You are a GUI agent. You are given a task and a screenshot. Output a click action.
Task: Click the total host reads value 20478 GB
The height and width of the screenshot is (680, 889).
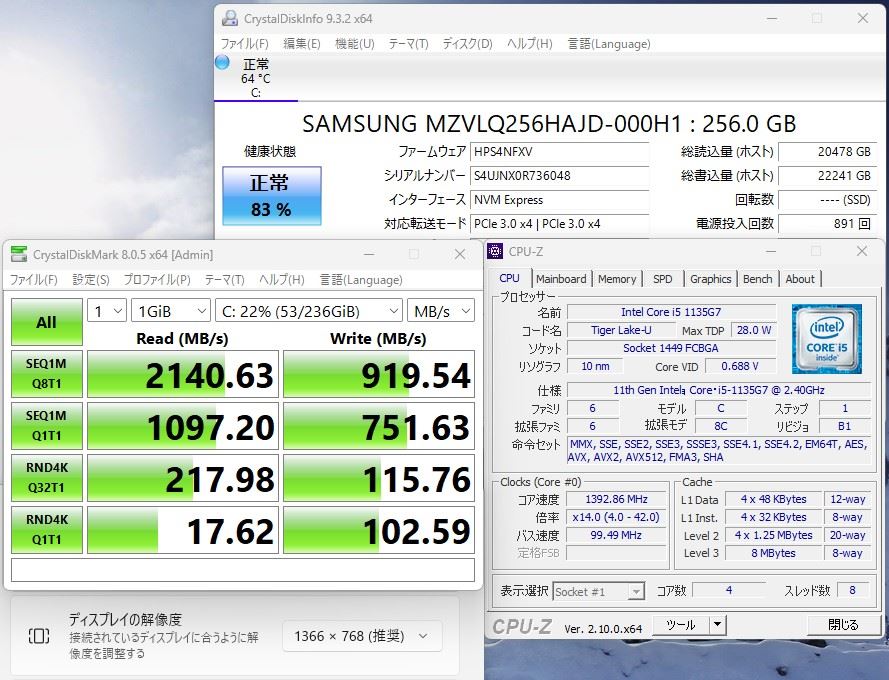click(827, 151)
